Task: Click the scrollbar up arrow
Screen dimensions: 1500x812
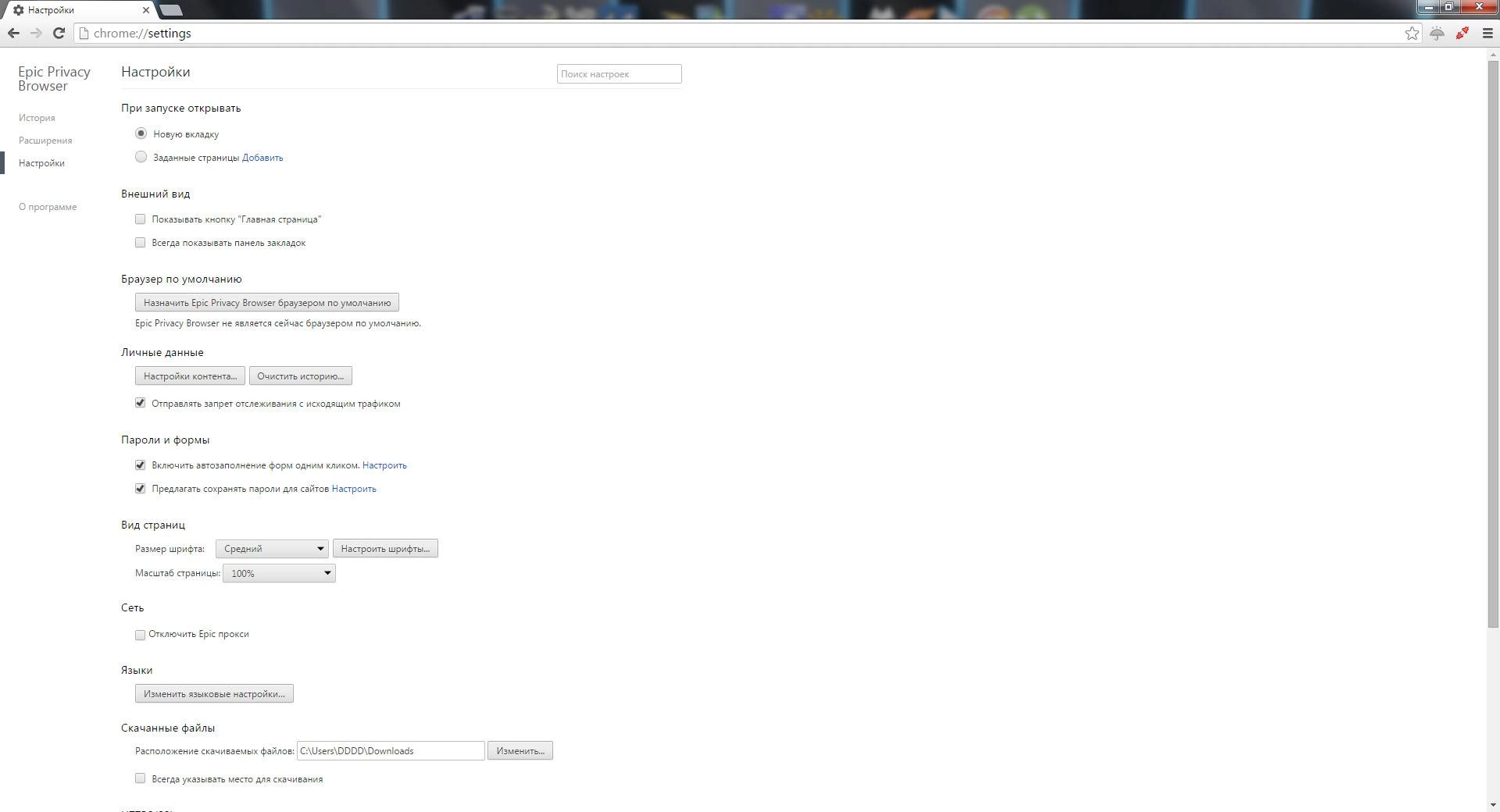Action: coord(1493,55)
